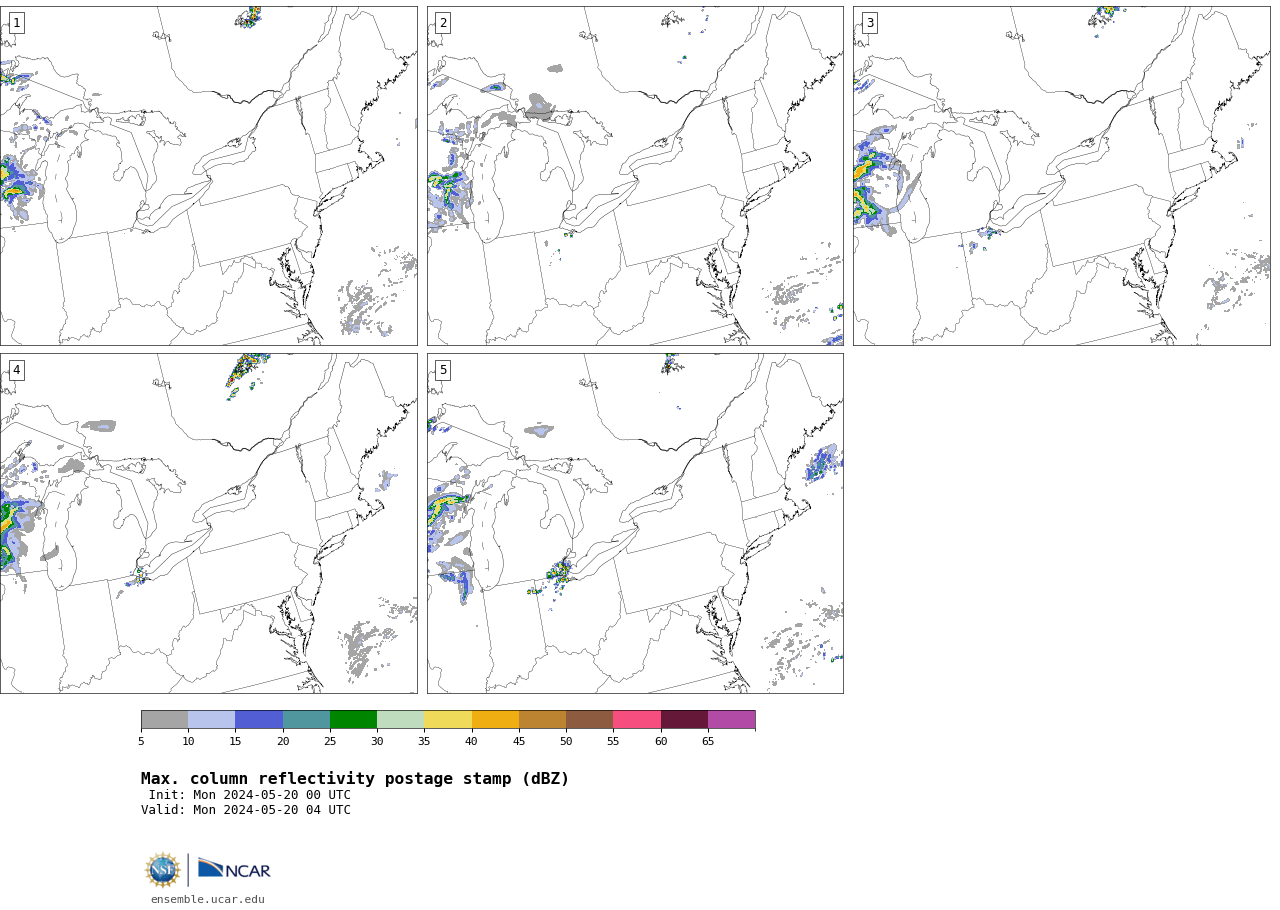Open ensemble member 2 reflectivity map
Image resolution: width=1280 pixels, height=910 pixels.
click(635, 176)
